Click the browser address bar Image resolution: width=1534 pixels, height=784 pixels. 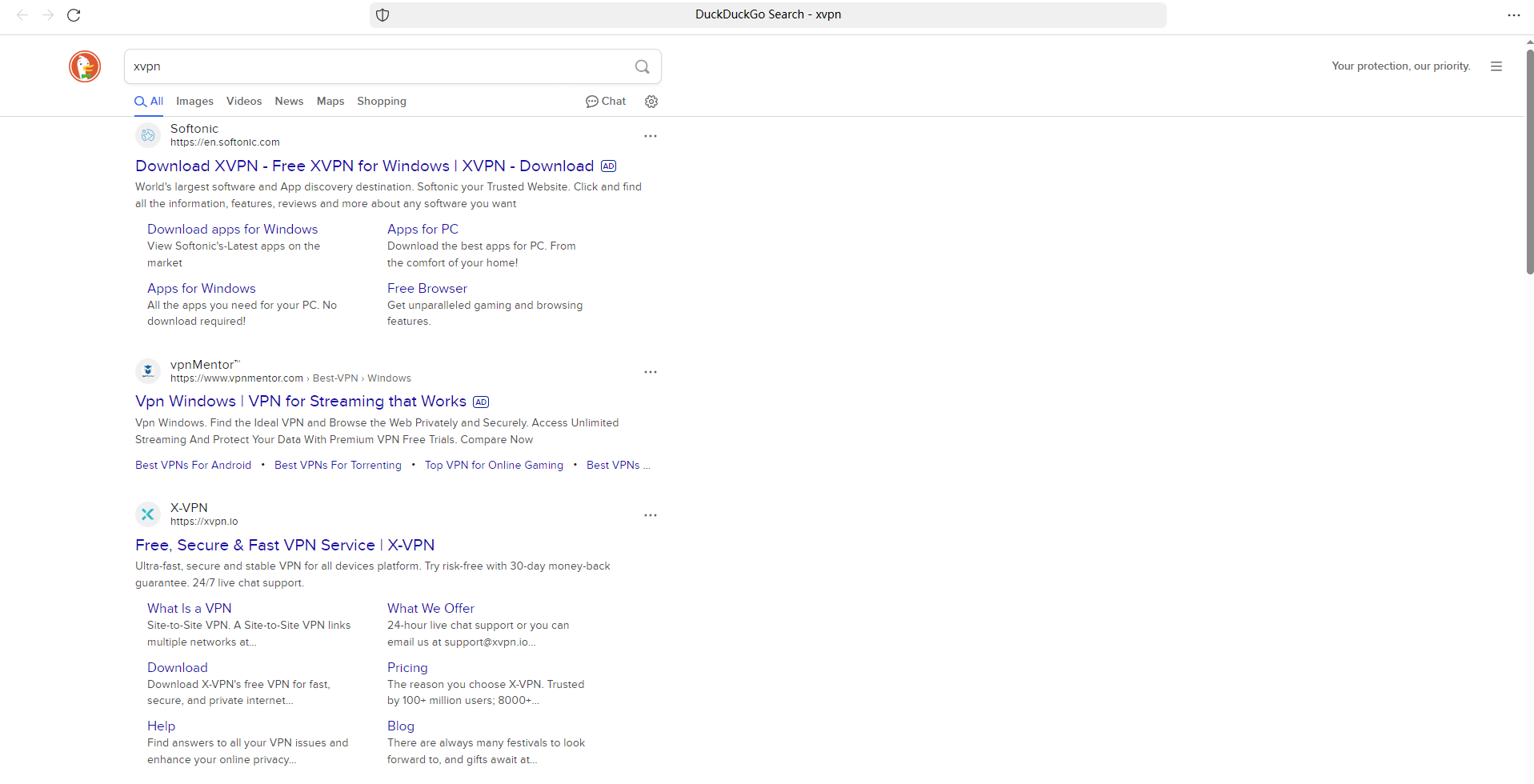(768, 15)
